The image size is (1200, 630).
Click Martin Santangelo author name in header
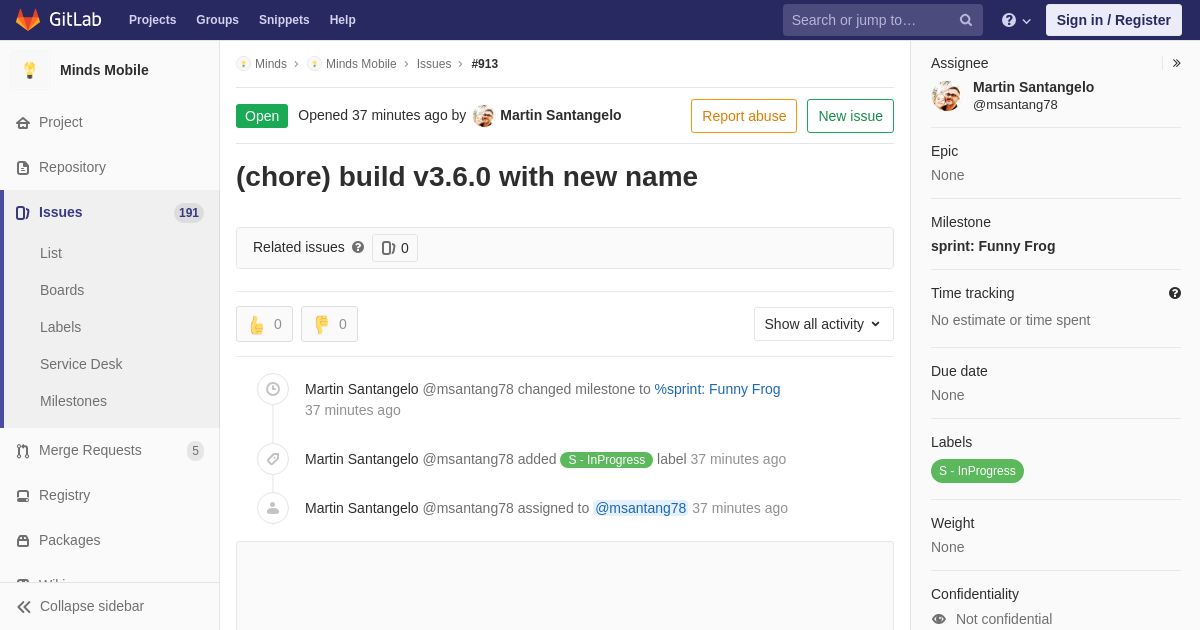[560, 115]
